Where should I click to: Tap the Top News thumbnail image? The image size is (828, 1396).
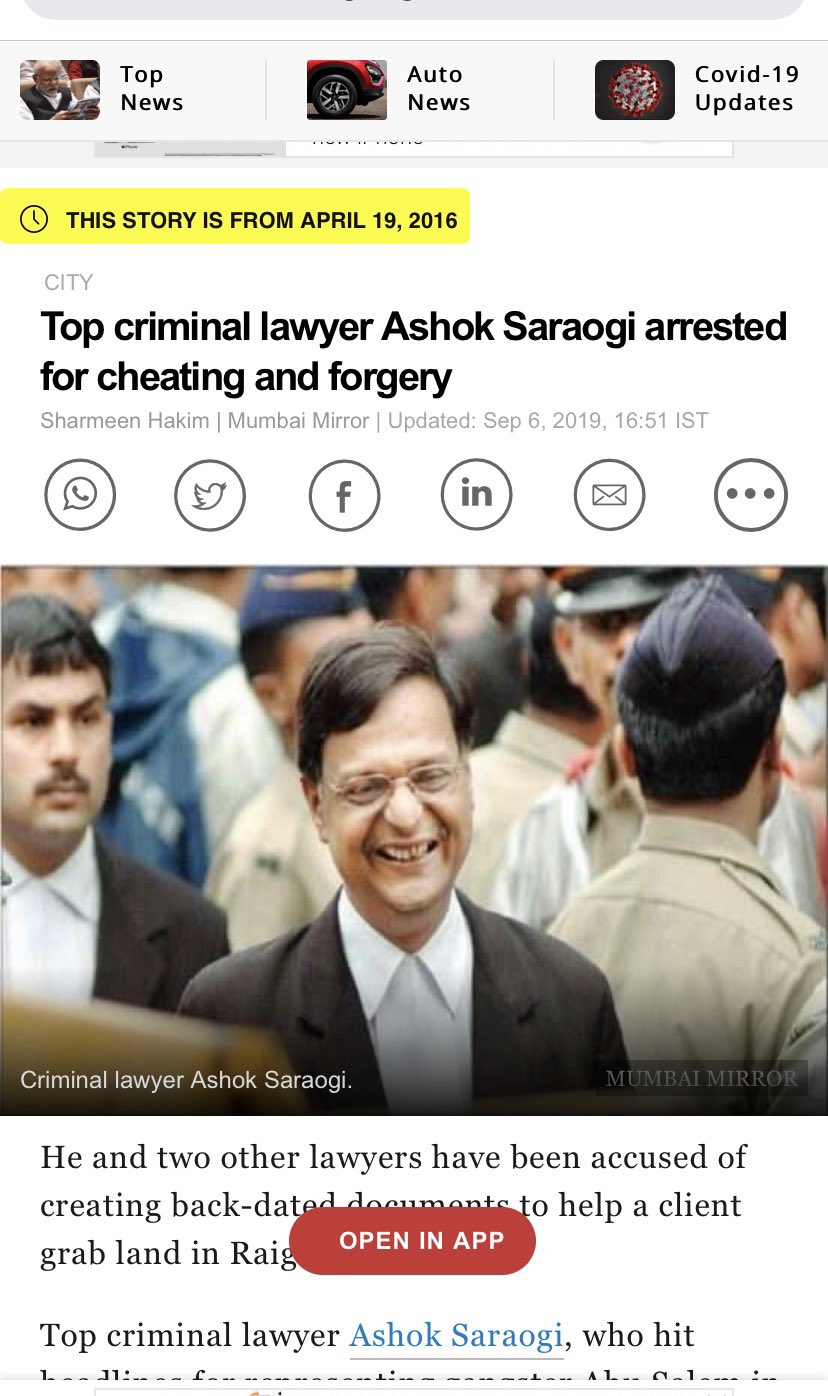[x=60, y=90]
